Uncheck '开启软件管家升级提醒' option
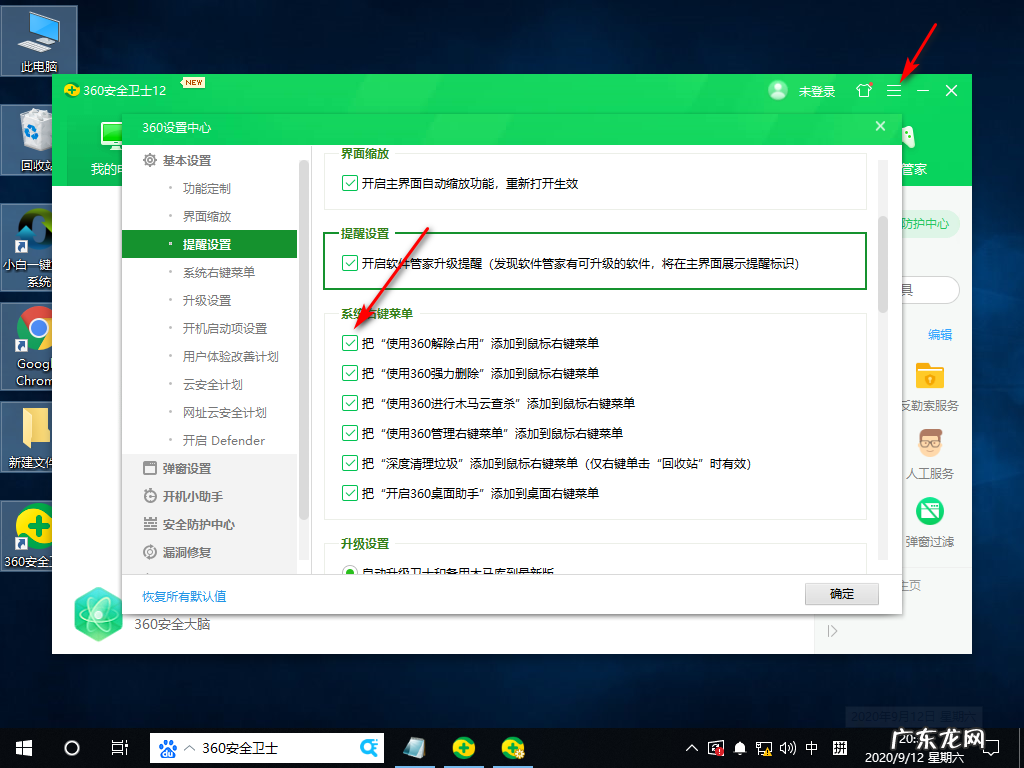This screenshot has width=1024, height=768. point(351,265)
